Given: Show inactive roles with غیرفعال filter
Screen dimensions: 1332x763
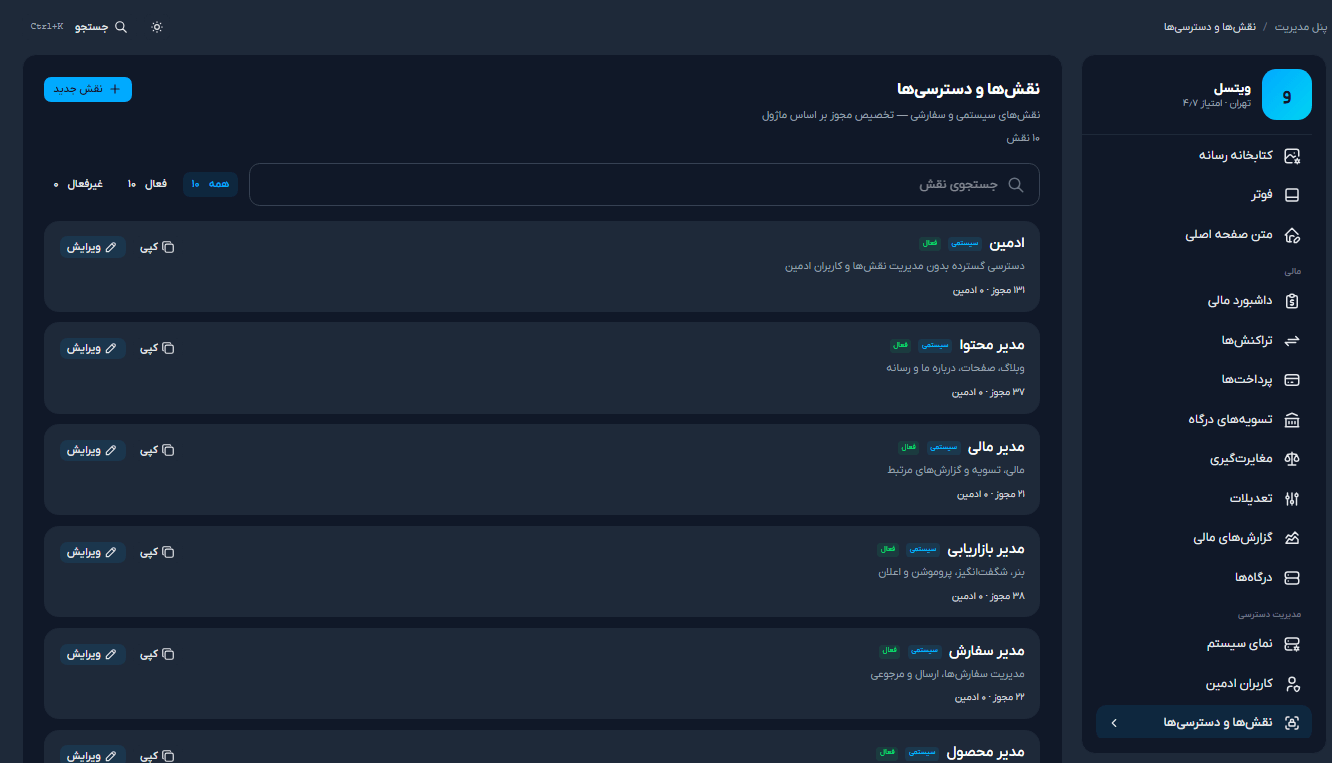Looking at the screenshot, I should 78,184.
